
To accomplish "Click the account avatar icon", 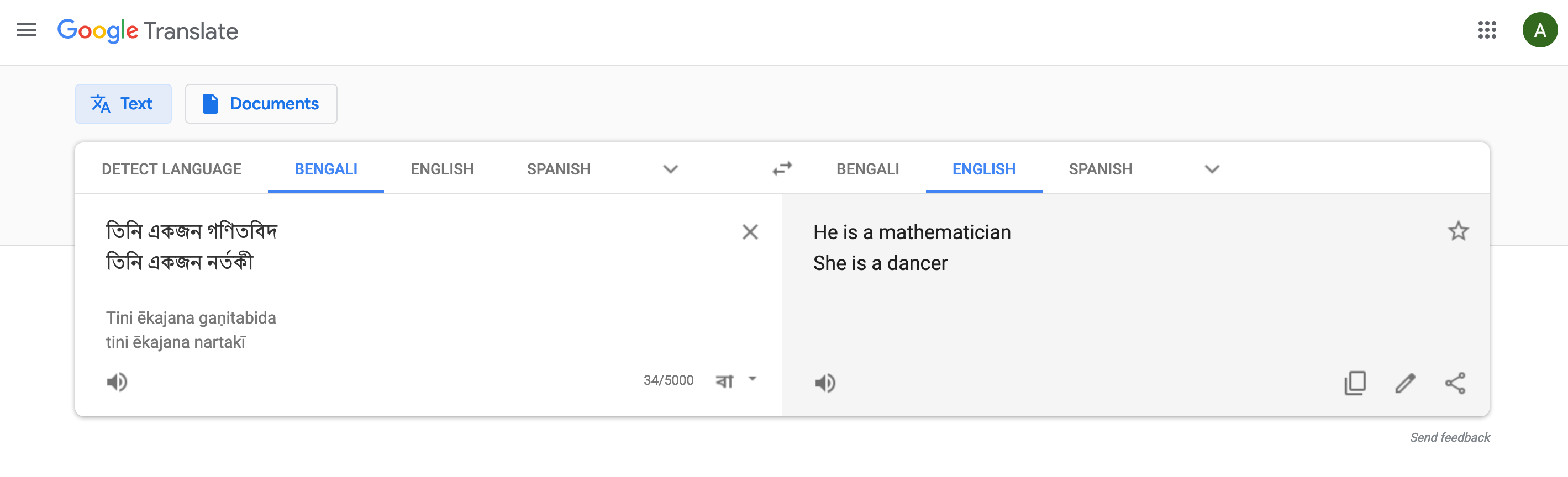I will [1539, 30].
